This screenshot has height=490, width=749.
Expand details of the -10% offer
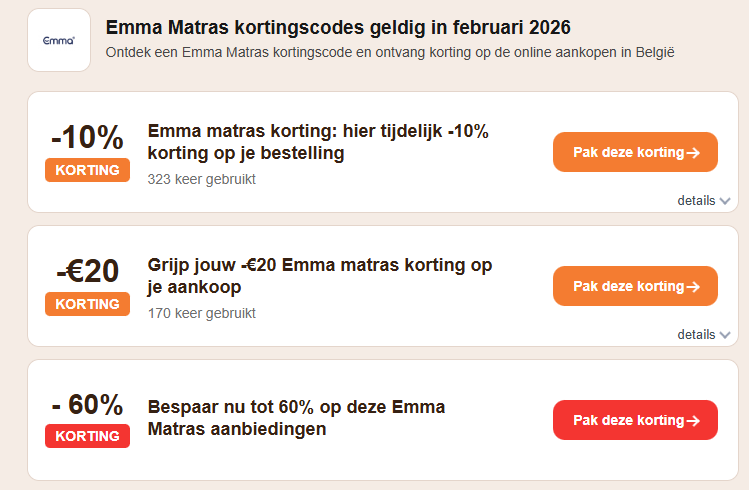[696, 200]
